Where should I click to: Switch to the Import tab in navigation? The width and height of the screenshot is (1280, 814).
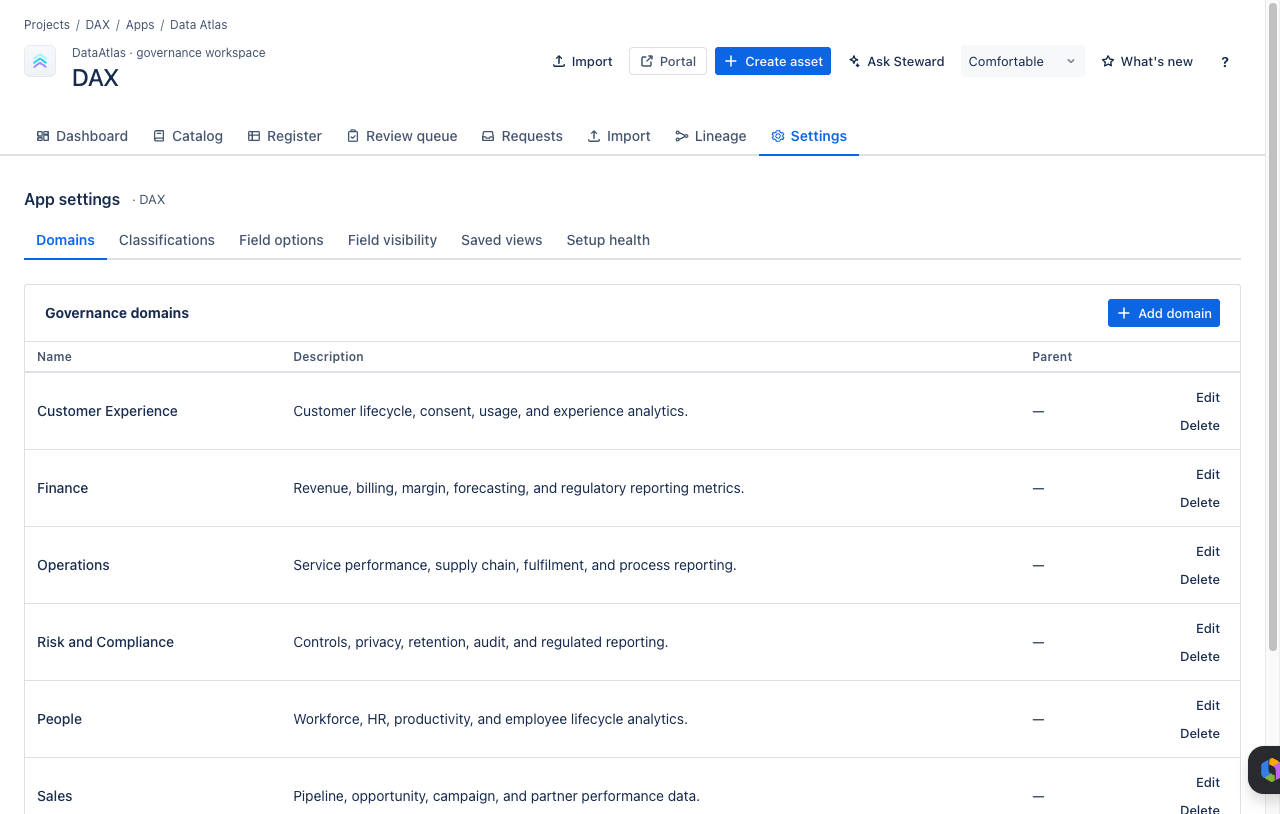pos(619,136)
